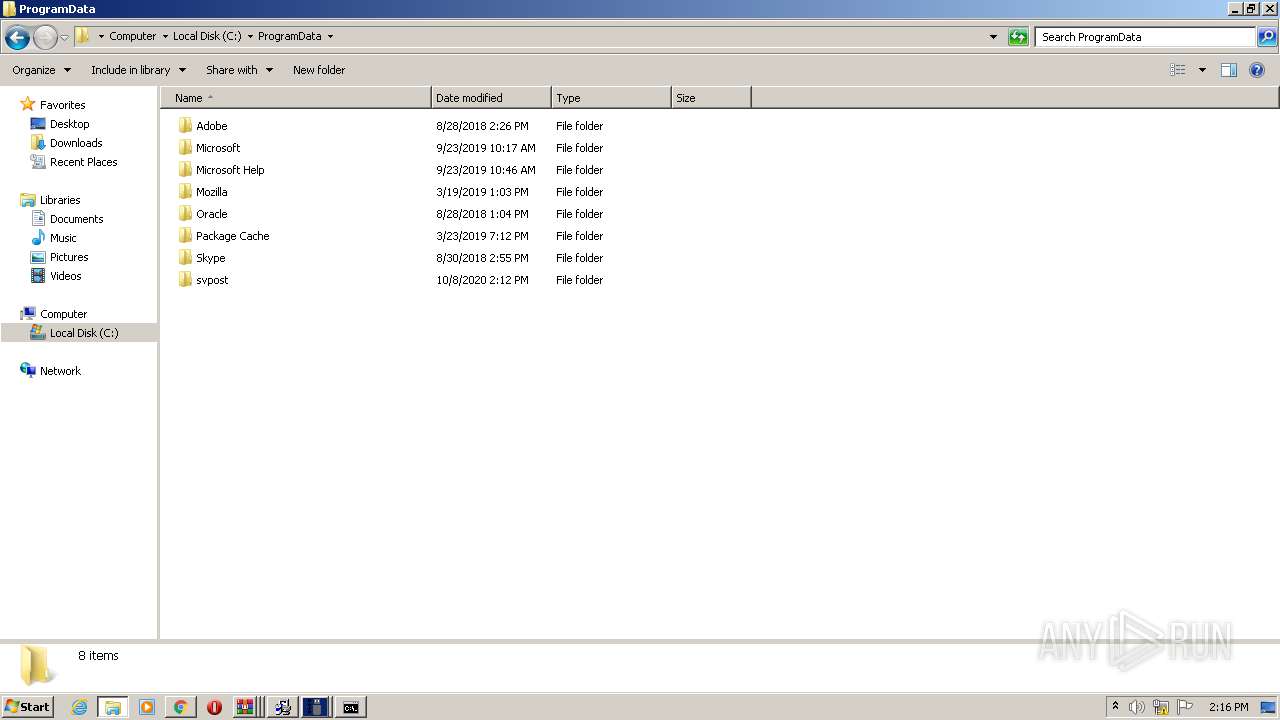Click the svpost date 10/8/2020 2:12 PM
The image size is (1280, 720).
click(482, 280)
